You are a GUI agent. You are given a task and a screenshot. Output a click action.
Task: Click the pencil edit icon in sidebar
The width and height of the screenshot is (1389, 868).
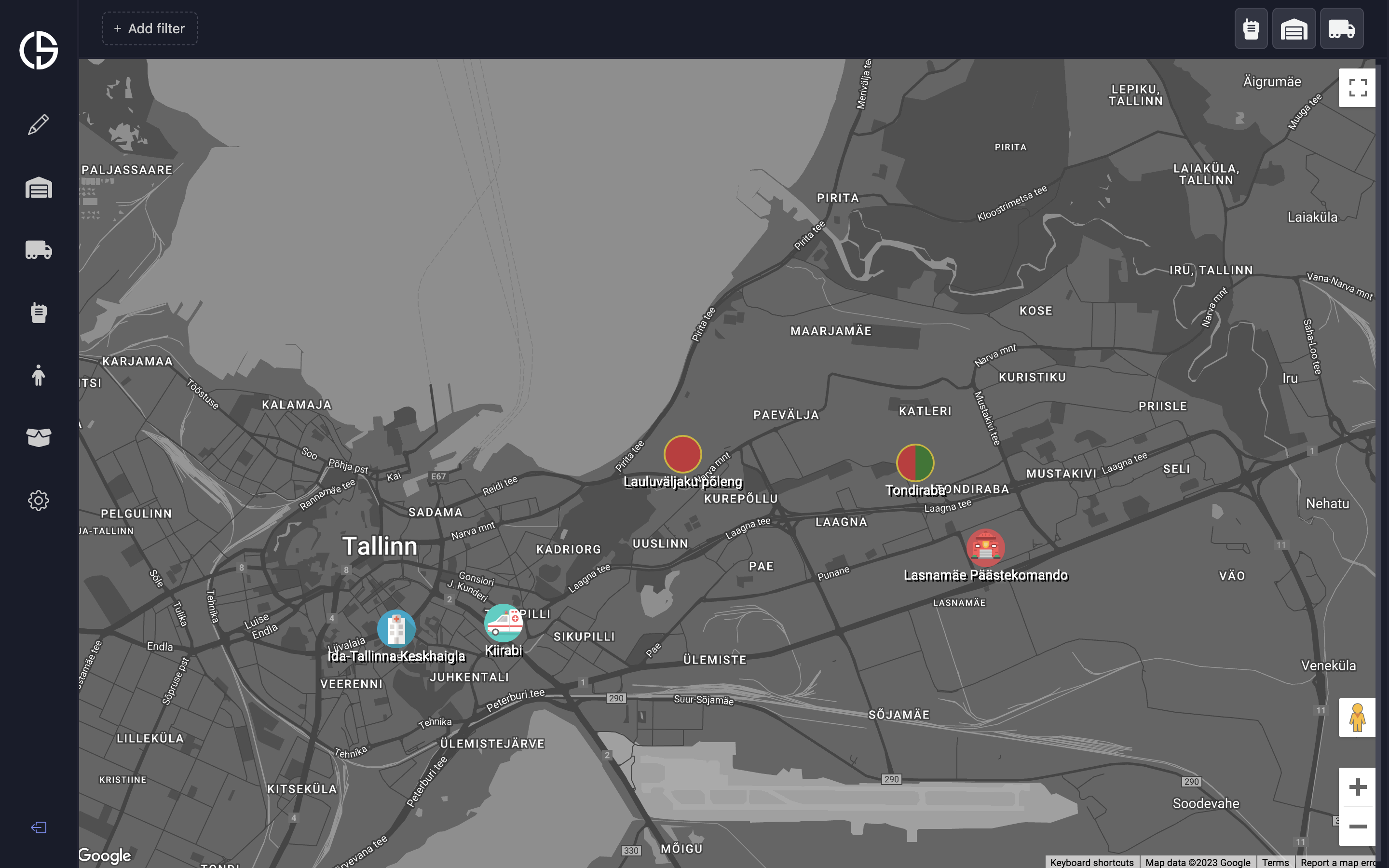[39, 124]
